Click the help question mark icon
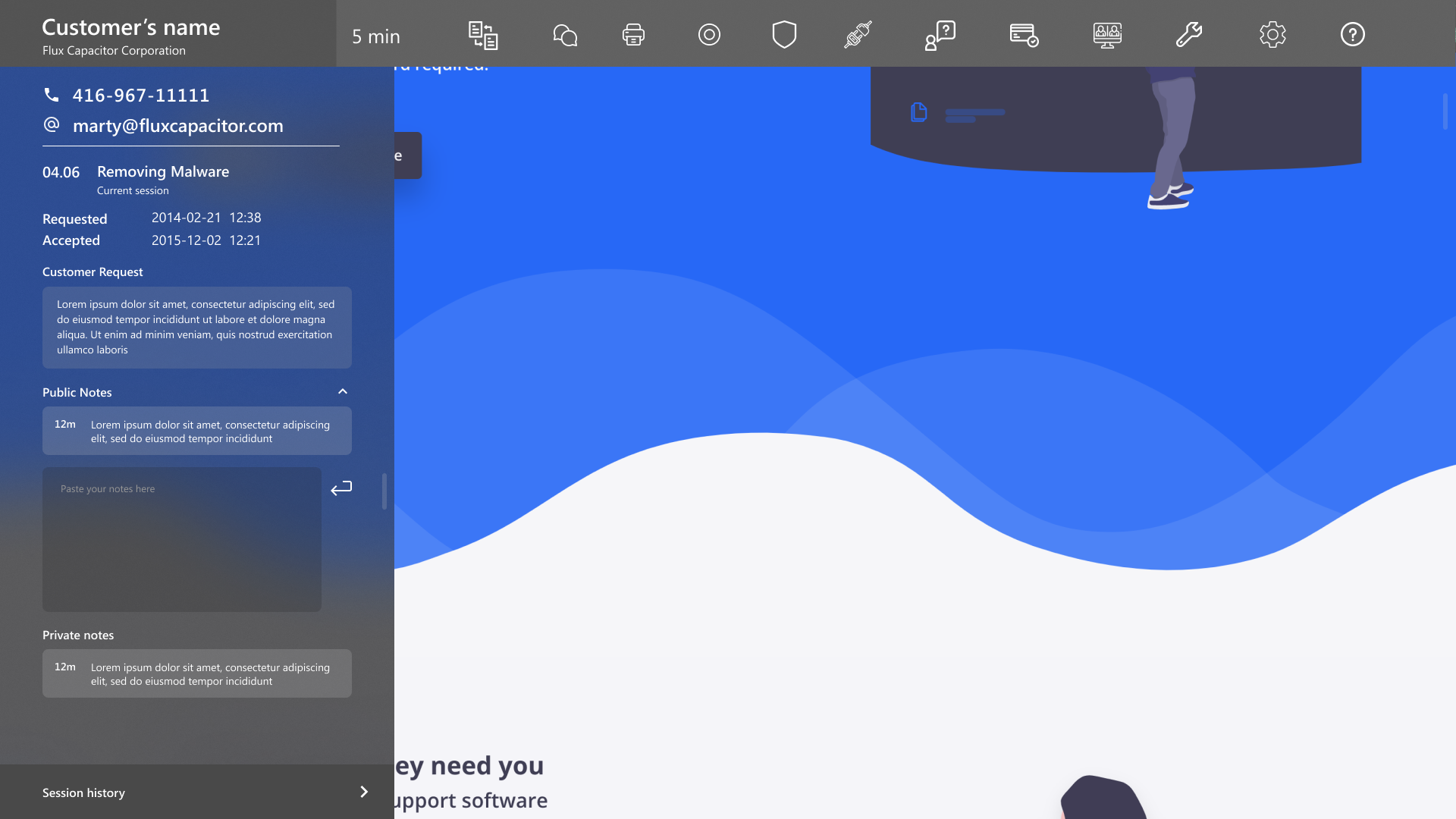 coord(1352,35)
